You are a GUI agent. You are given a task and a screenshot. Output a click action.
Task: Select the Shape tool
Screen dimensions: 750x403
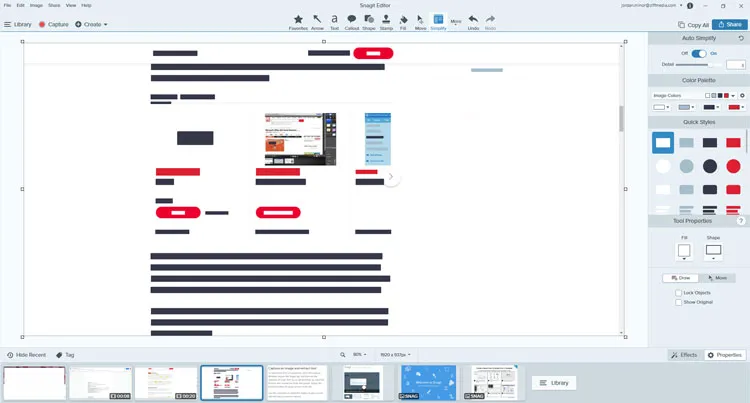[x=369, y=22]
